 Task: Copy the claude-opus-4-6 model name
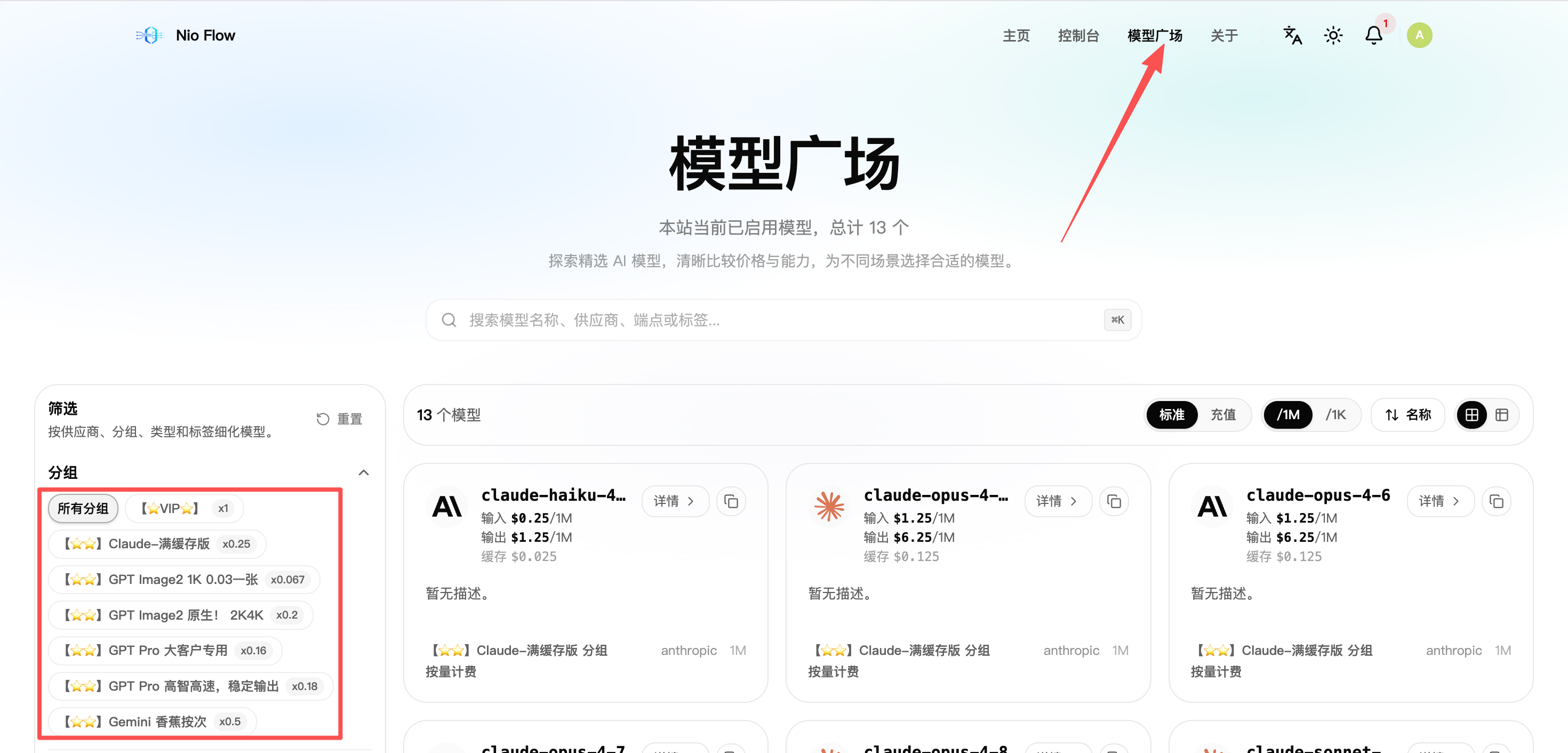[1496, 501]
